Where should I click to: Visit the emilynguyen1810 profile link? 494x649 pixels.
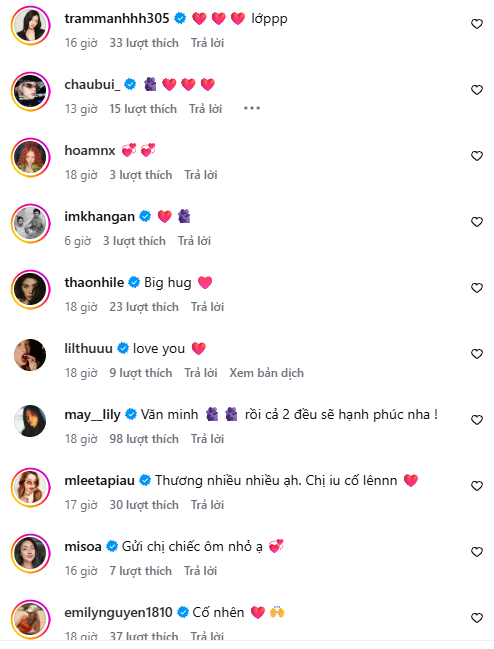pos(118,612)
